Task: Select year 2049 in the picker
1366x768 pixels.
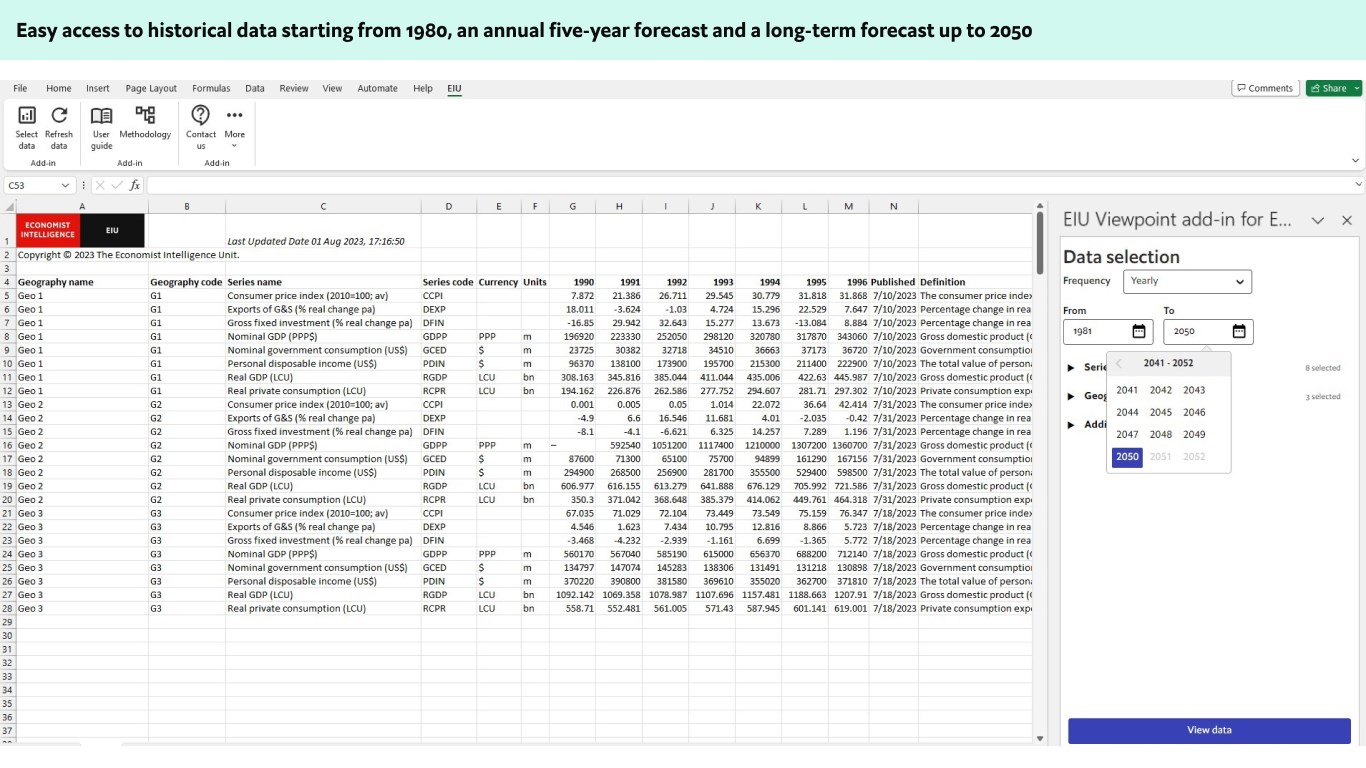Action: click(1194, 434)
